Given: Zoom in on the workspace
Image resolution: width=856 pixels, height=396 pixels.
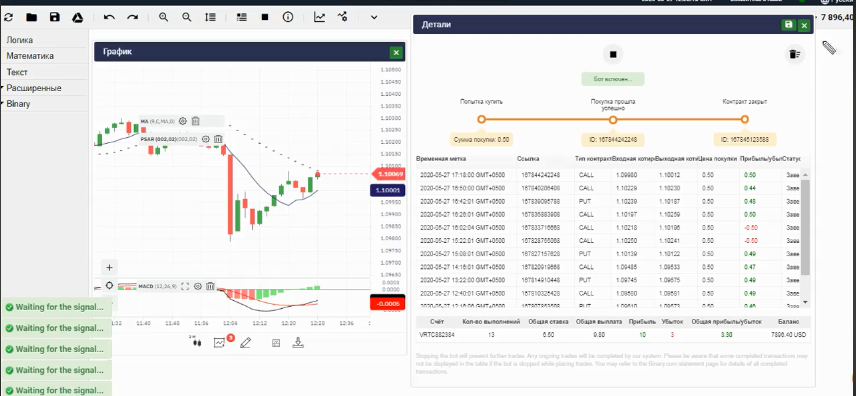Looking at the screenshot, I should 163,17.
